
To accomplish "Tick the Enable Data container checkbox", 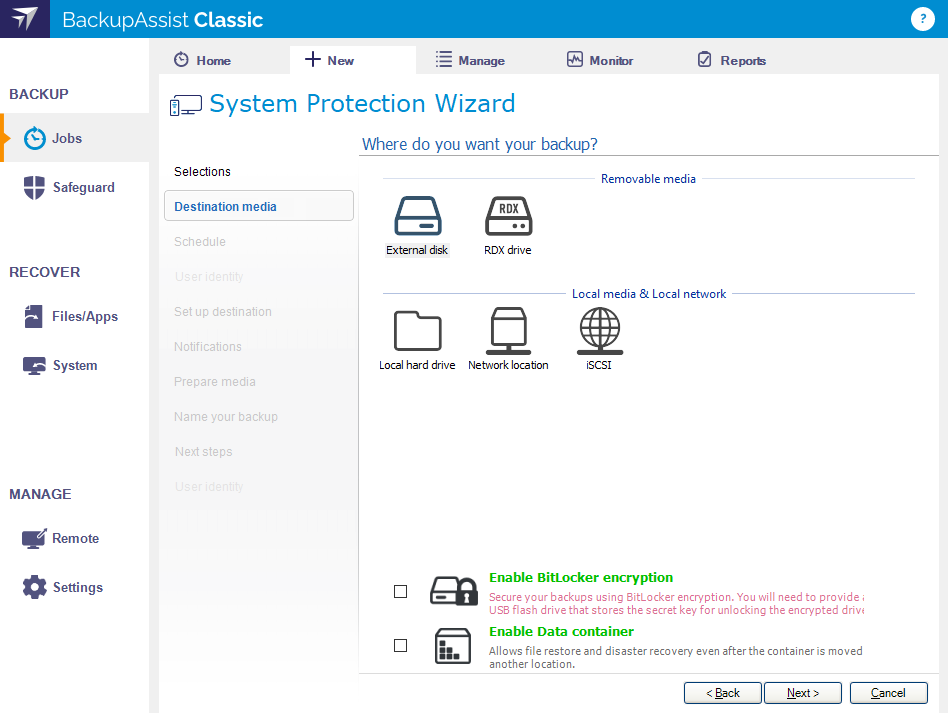I will [400, 646].
